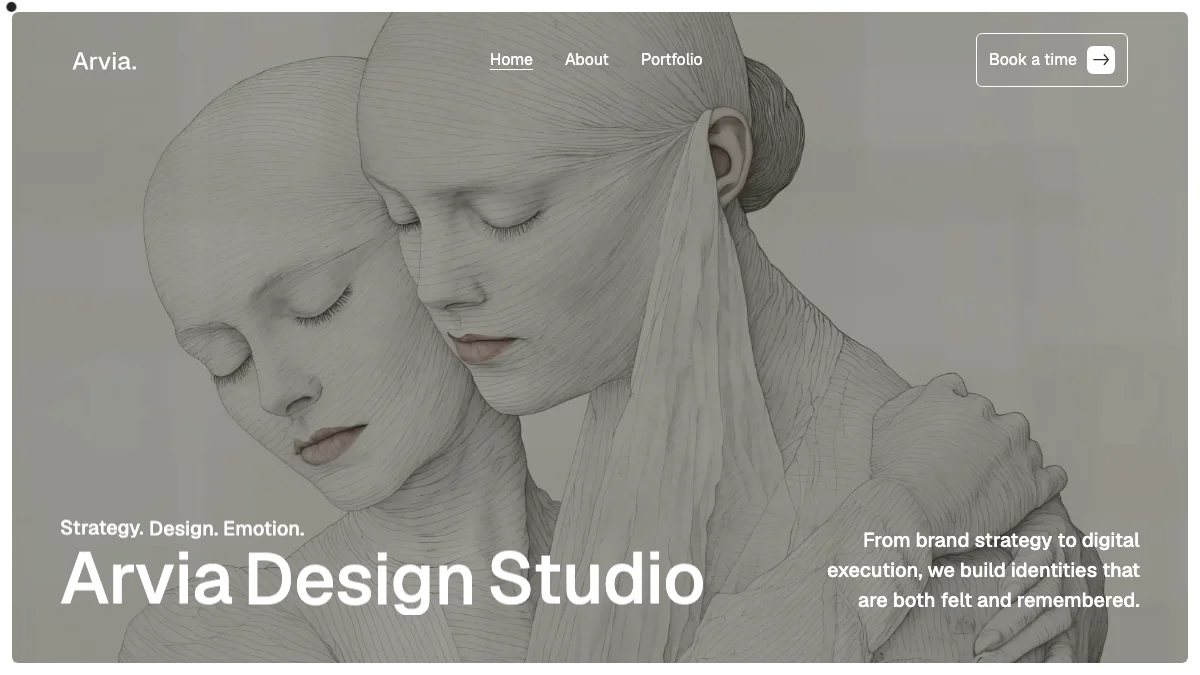Click the Arvia Design Studio headline

[382, 580]
